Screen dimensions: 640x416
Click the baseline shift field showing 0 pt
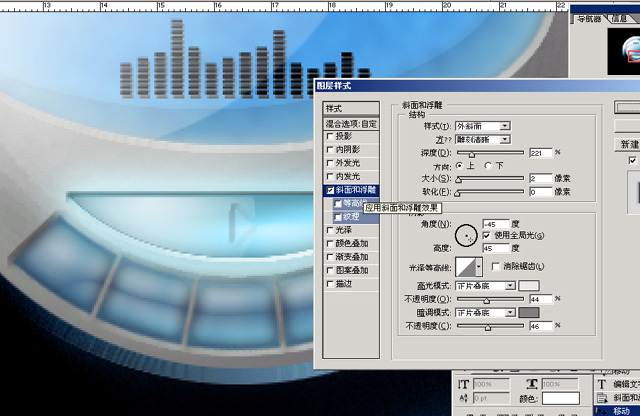click(x=491, y=398)
